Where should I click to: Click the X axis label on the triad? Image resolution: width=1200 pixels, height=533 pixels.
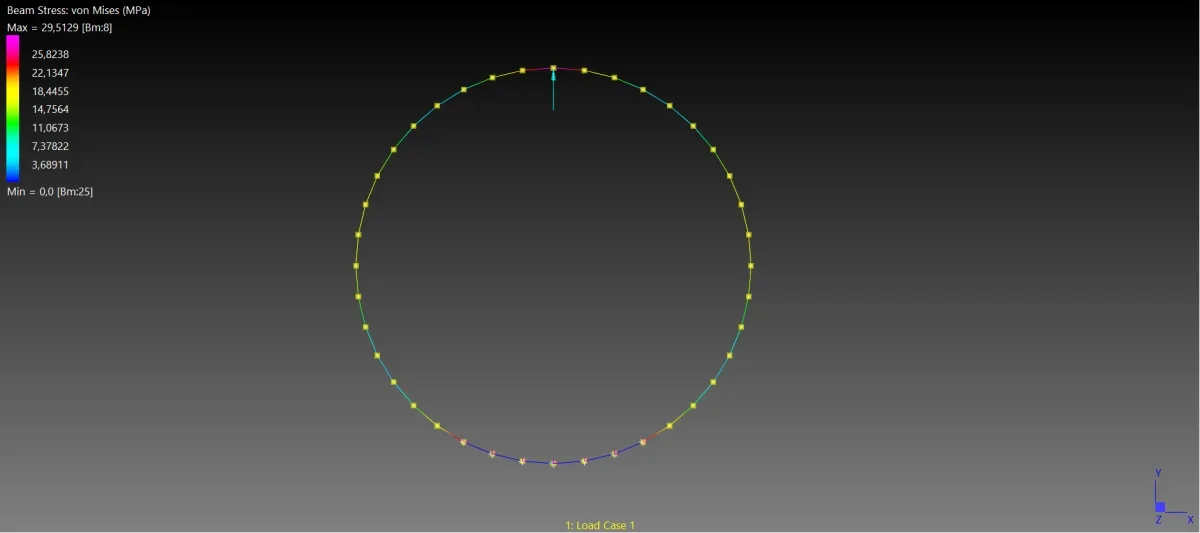click(x=1190, y=520)
